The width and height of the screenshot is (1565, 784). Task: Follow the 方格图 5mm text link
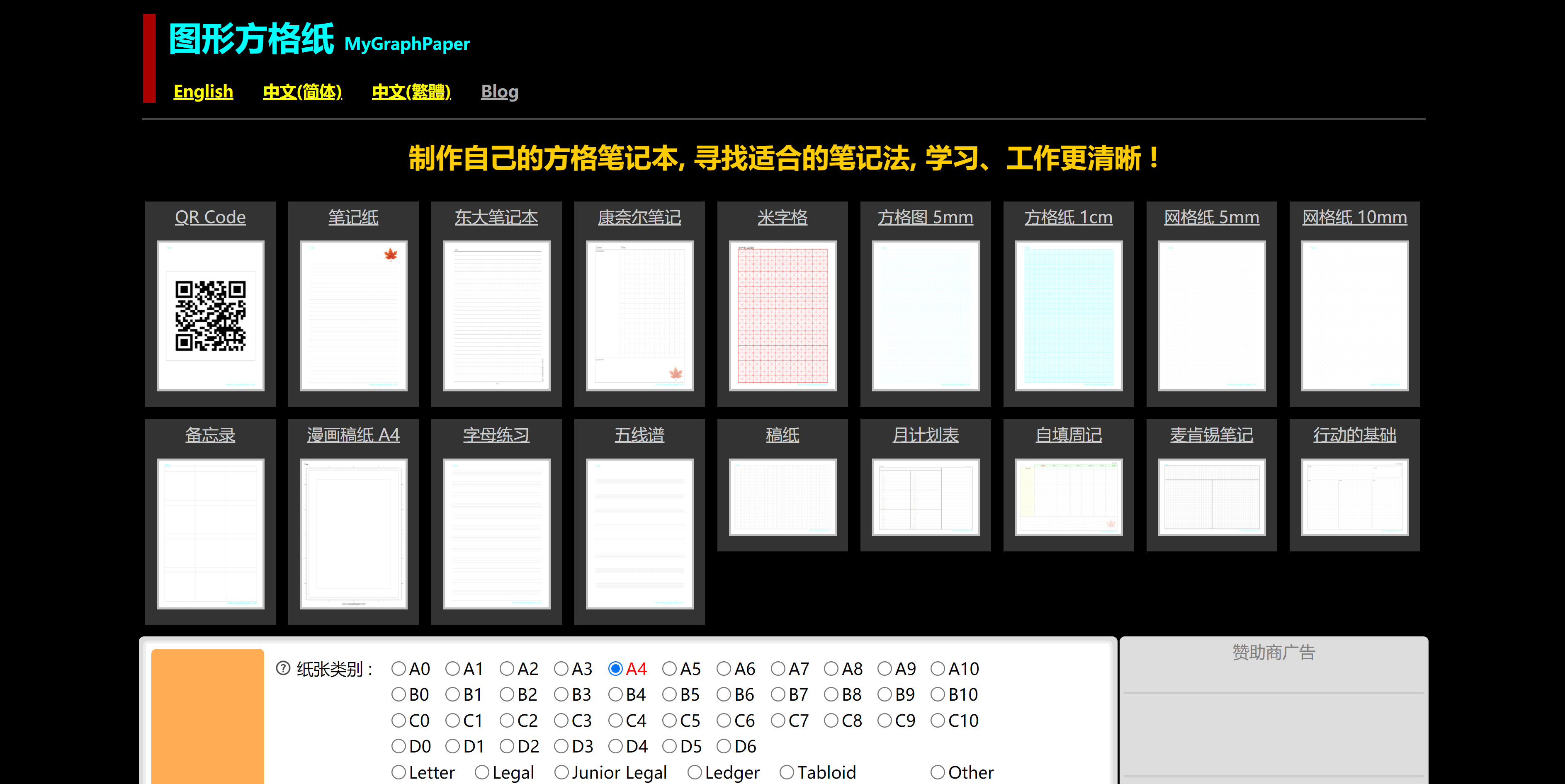pyautogui.click(x=926, y=217)
